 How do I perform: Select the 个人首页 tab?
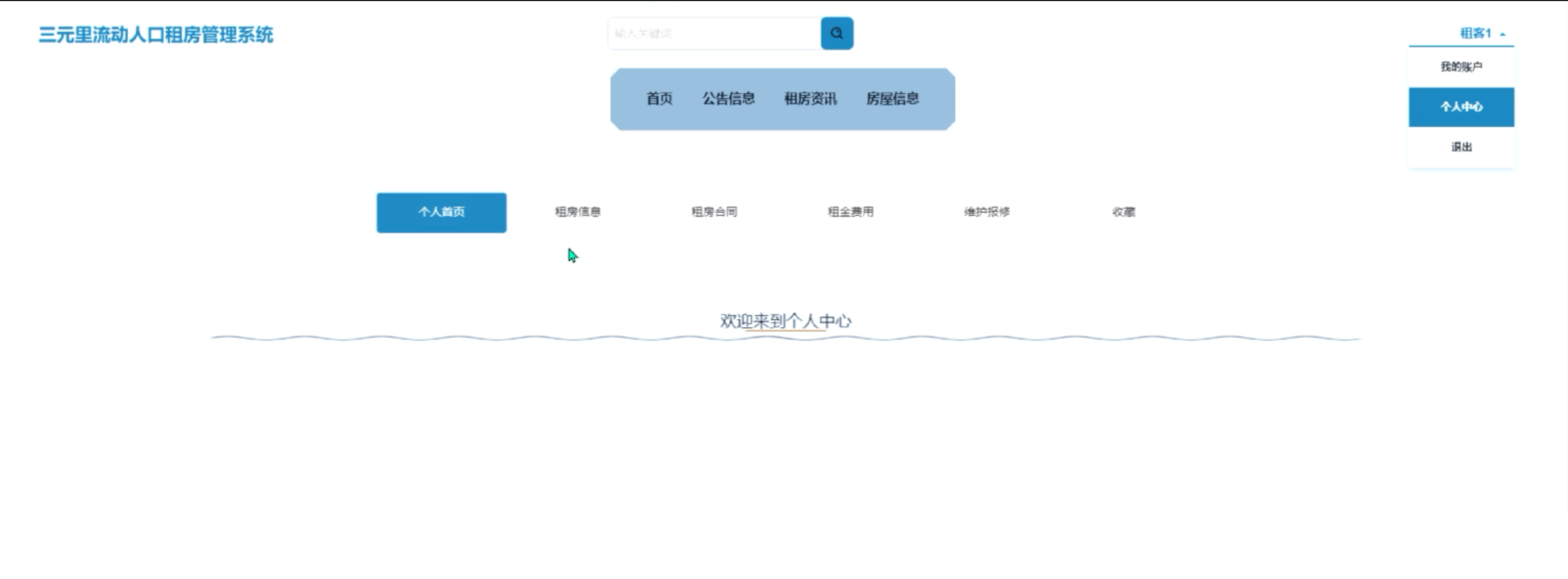point(441,212)
